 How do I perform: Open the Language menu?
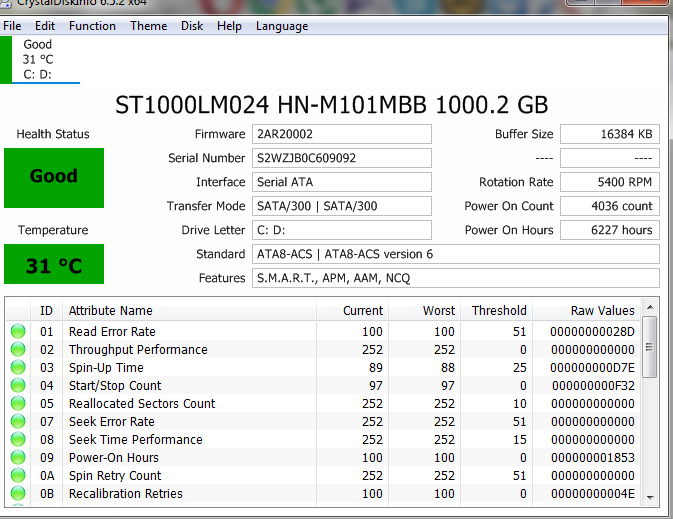click(x=282, y=26)
